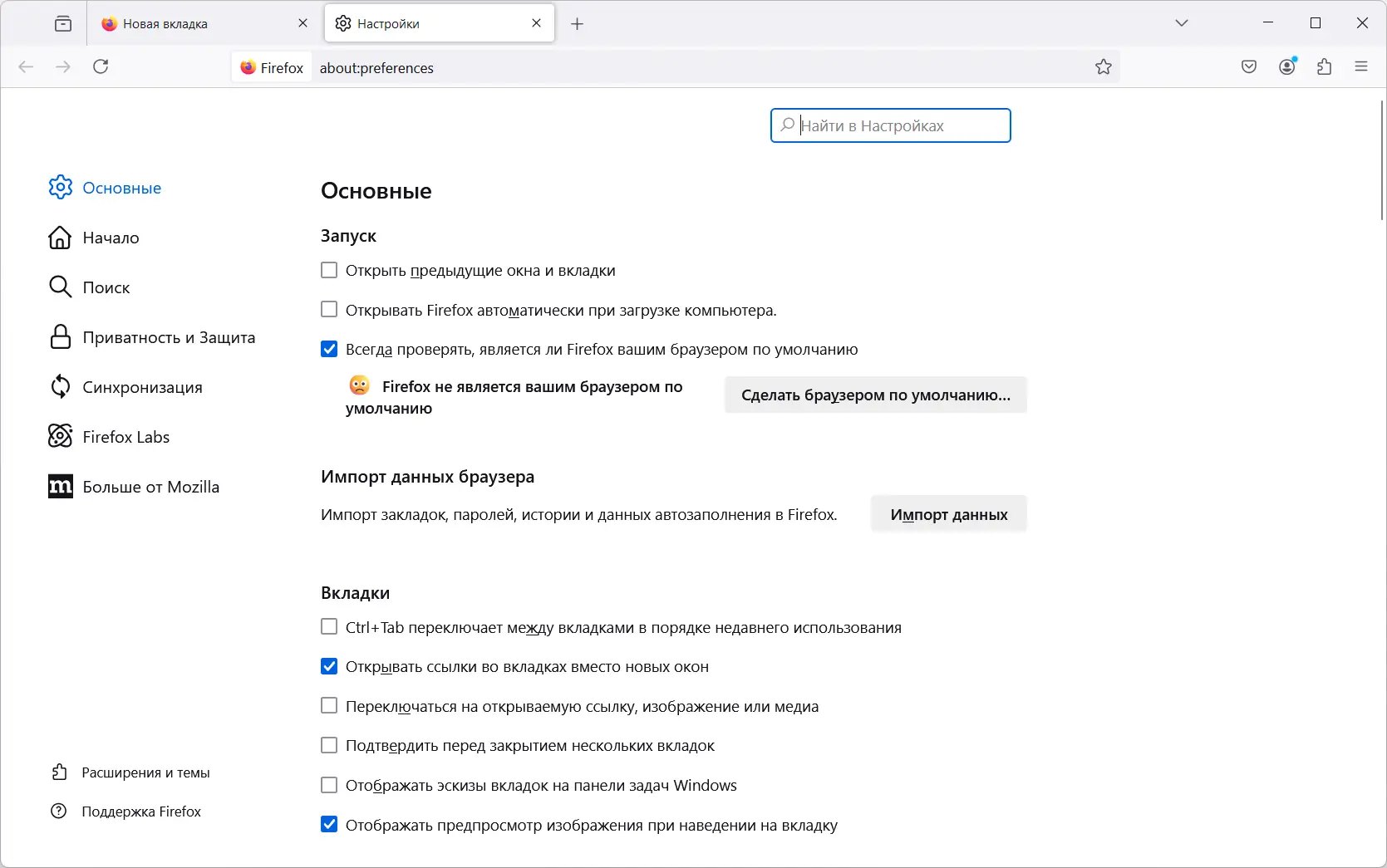Click "Сделать браузером по умолчанию…" button
Screen dimensions: 1387x868
pyautogui.click(x=875, y=395)
